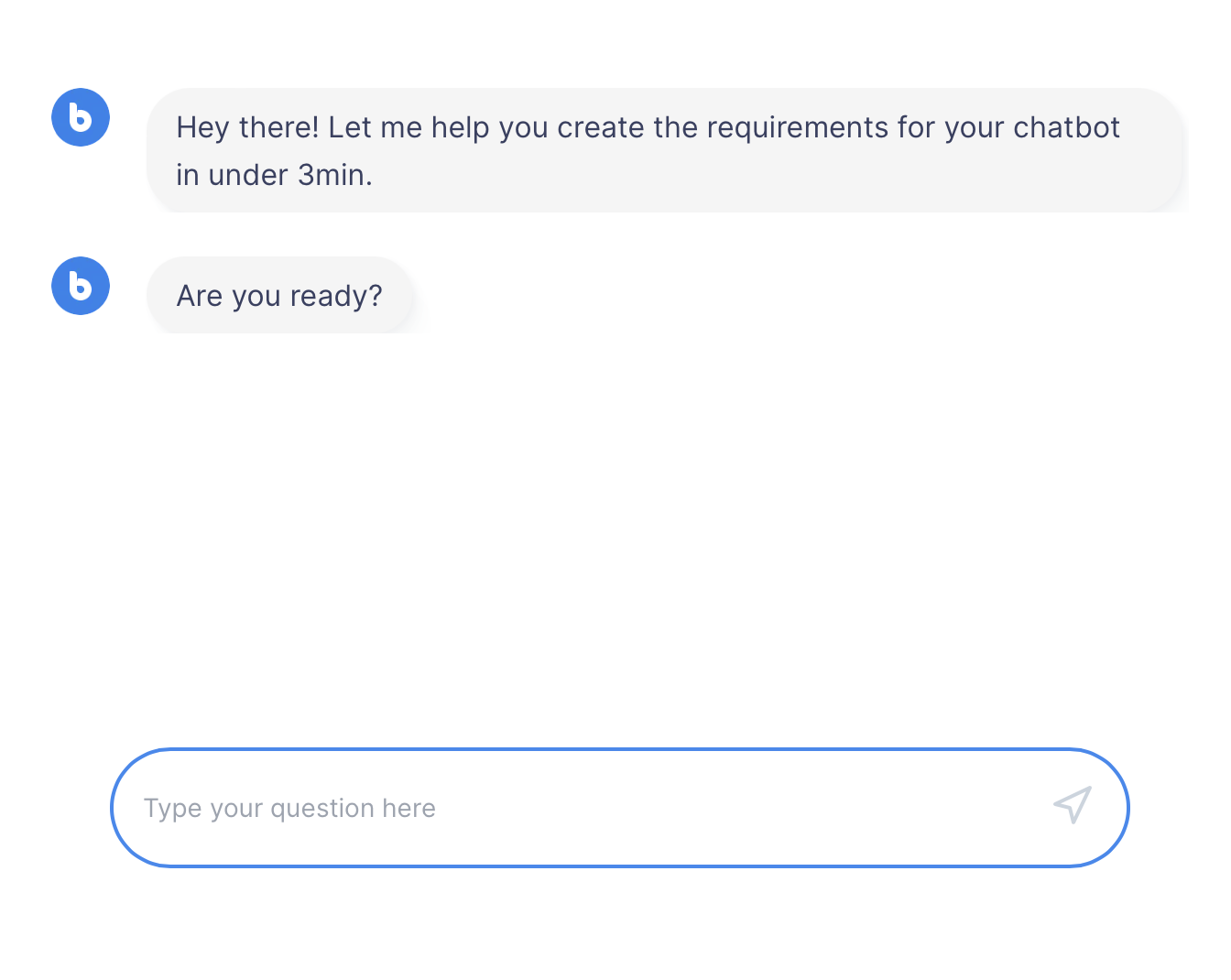Image resolution: width=1231 pixels, height=980 pixels.
Task: Click the bot avatar next to "Are you ready?"
Action: (x=81, y=286)
